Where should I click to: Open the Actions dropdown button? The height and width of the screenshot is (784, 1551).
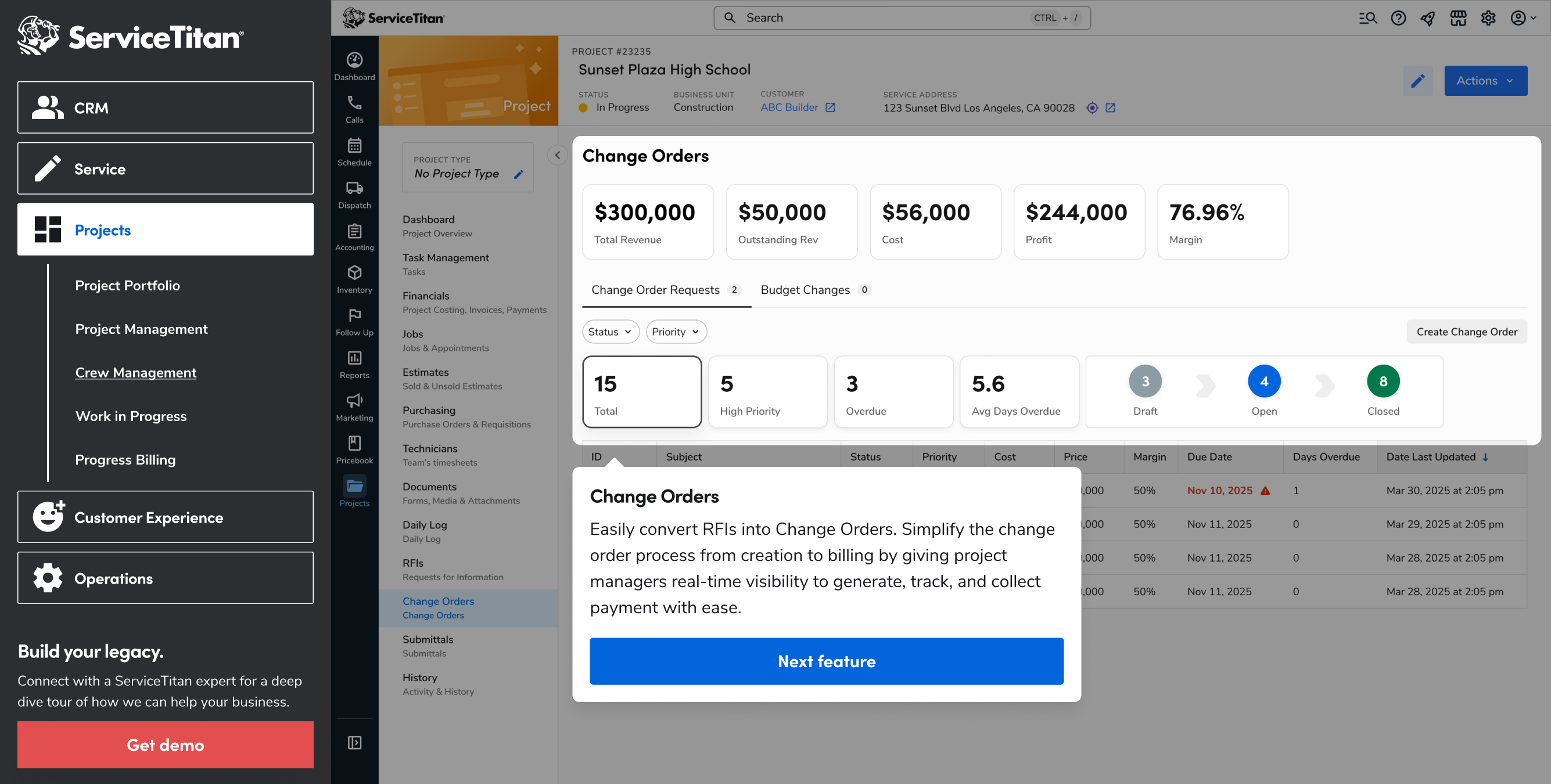pos(1485,81)
